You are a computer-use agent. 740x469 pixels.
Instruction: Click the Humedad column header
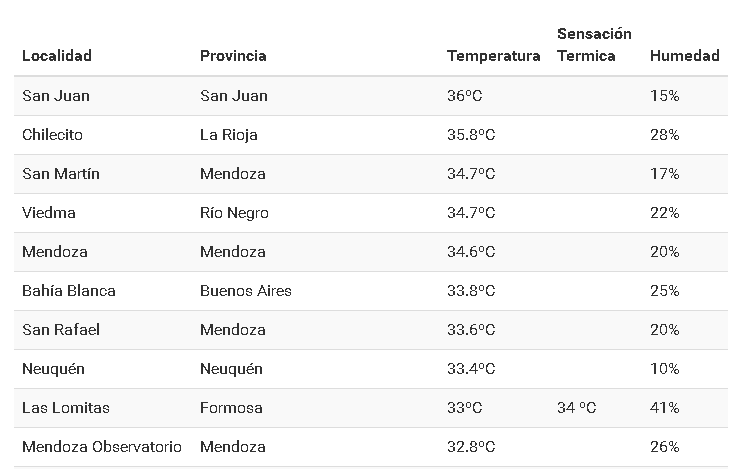coord(684,56)
